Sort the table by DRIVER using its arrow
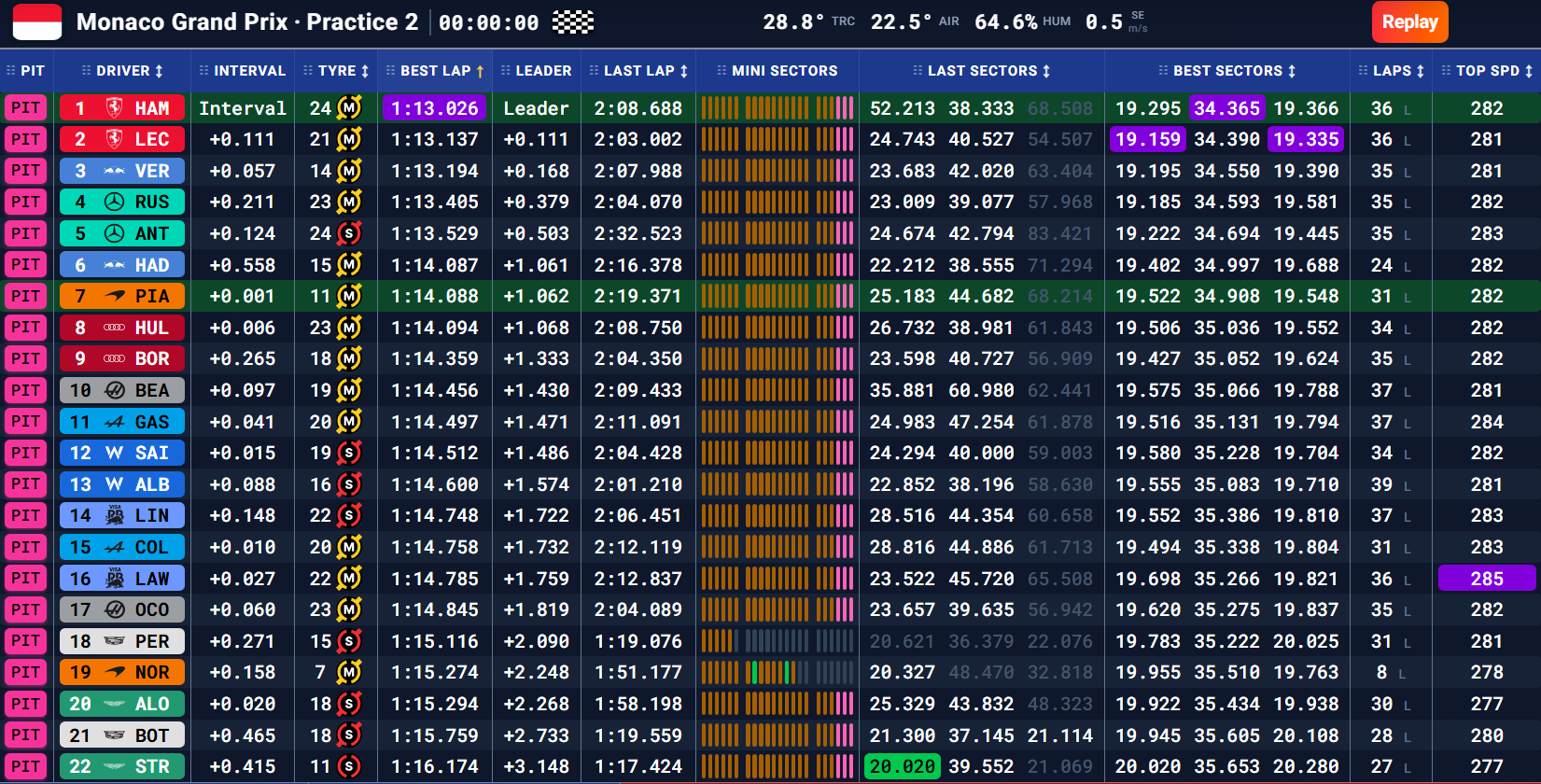1541x784 pixels. tap(159, 71)
